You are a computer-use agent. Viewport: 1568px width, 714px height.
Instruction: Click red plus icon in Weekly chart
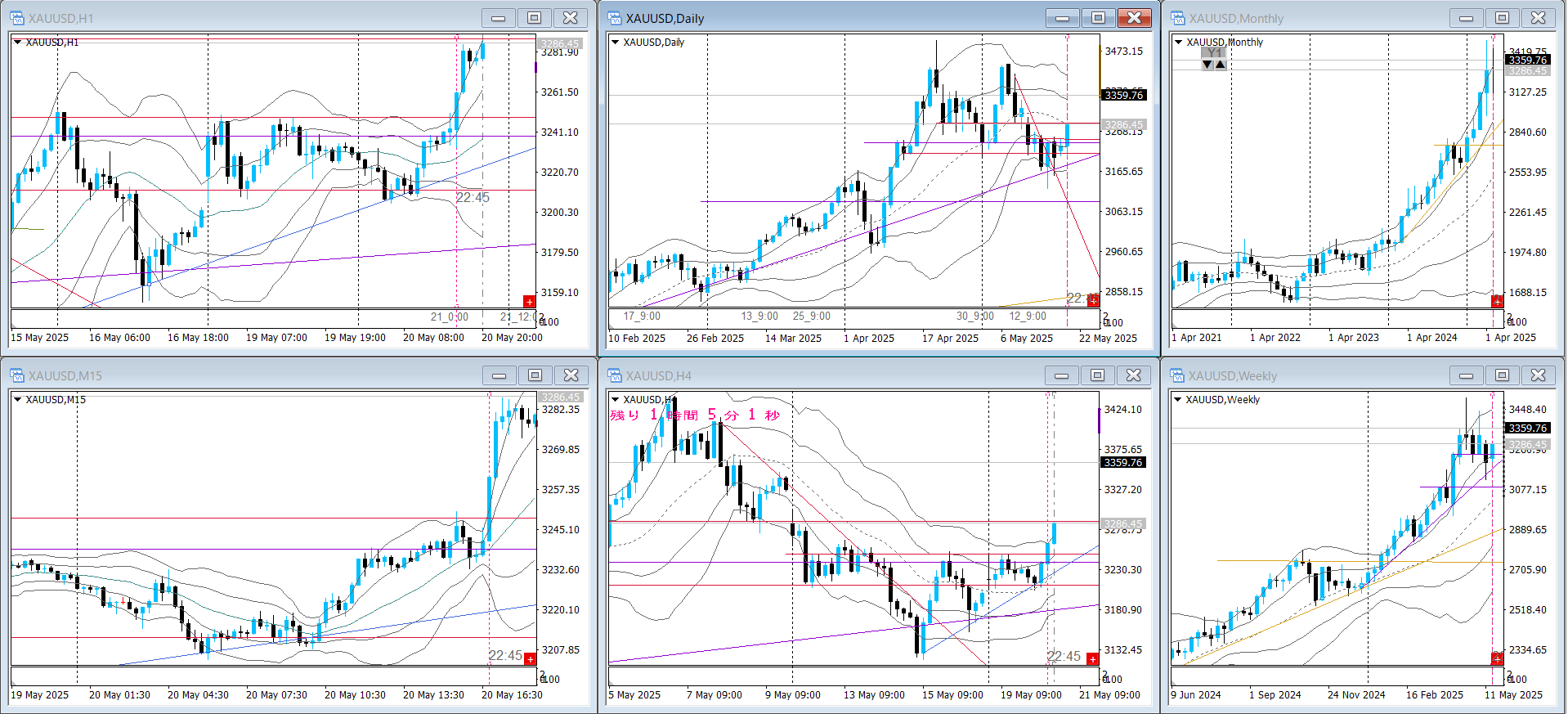click(1497, 659)
